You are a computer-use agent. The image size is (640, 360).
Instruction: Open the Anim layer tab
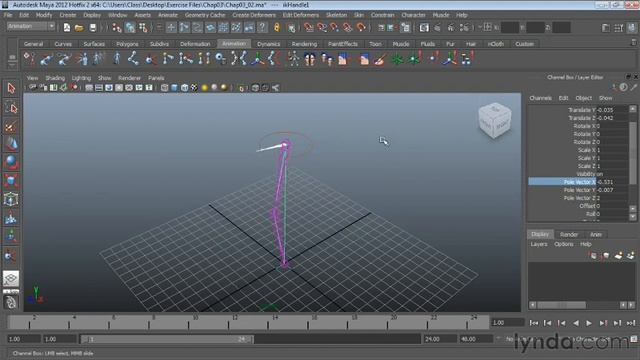pyautogui.click(x=596, y=234)
